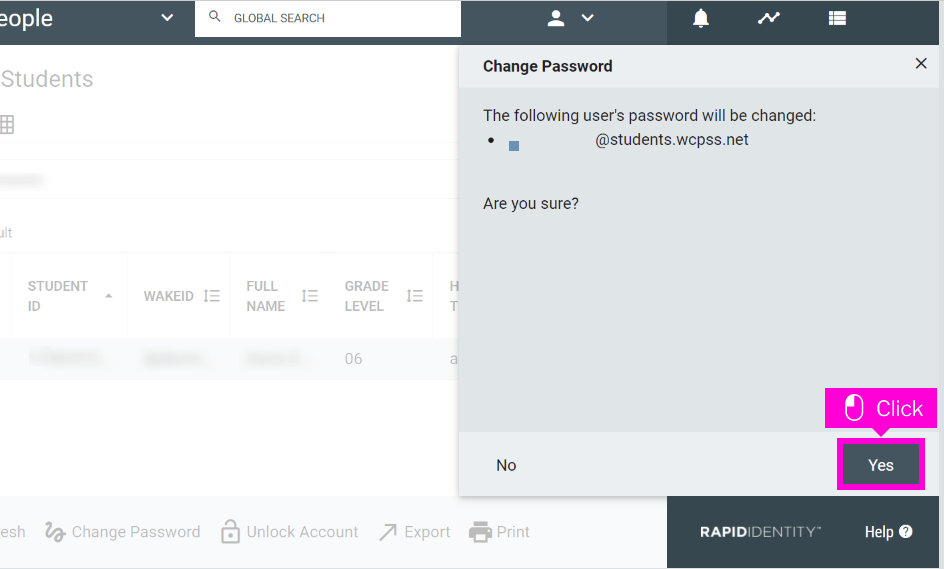
Task: Expand the People module dropdown chevron
Action: (x=167, y=17)
